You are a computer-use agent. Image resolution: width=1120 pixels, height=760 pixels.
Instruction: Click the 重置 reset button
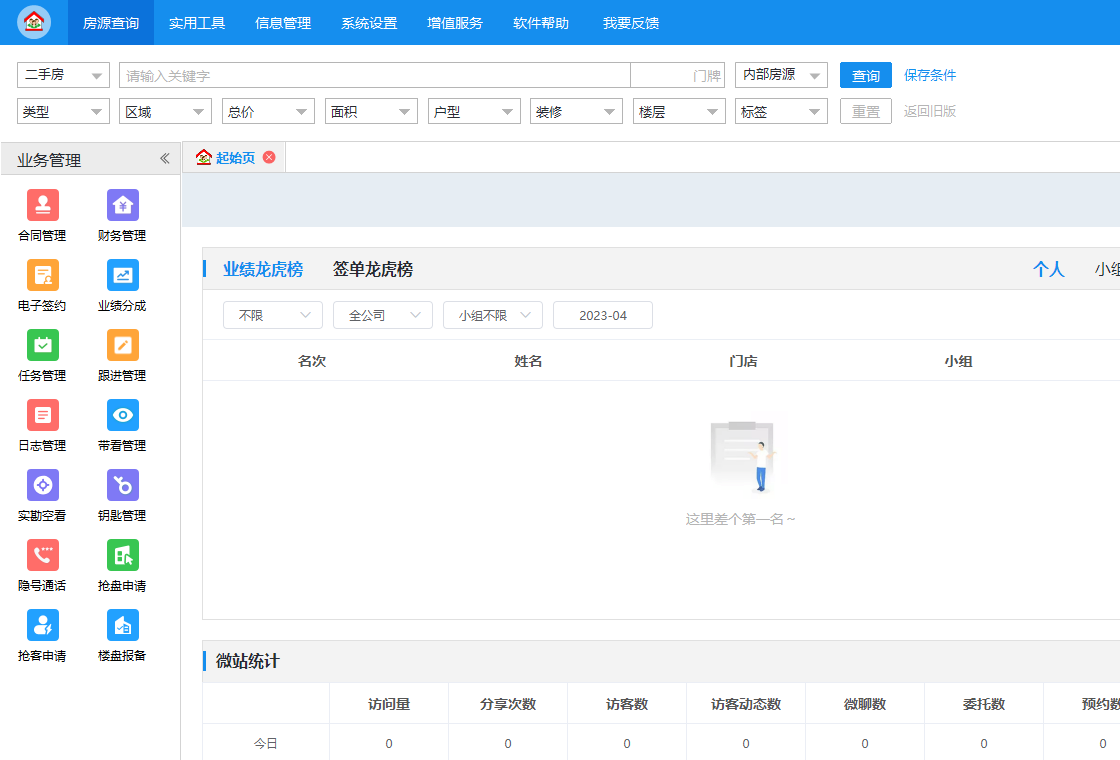pyautogui.click(x=866, y=111)
